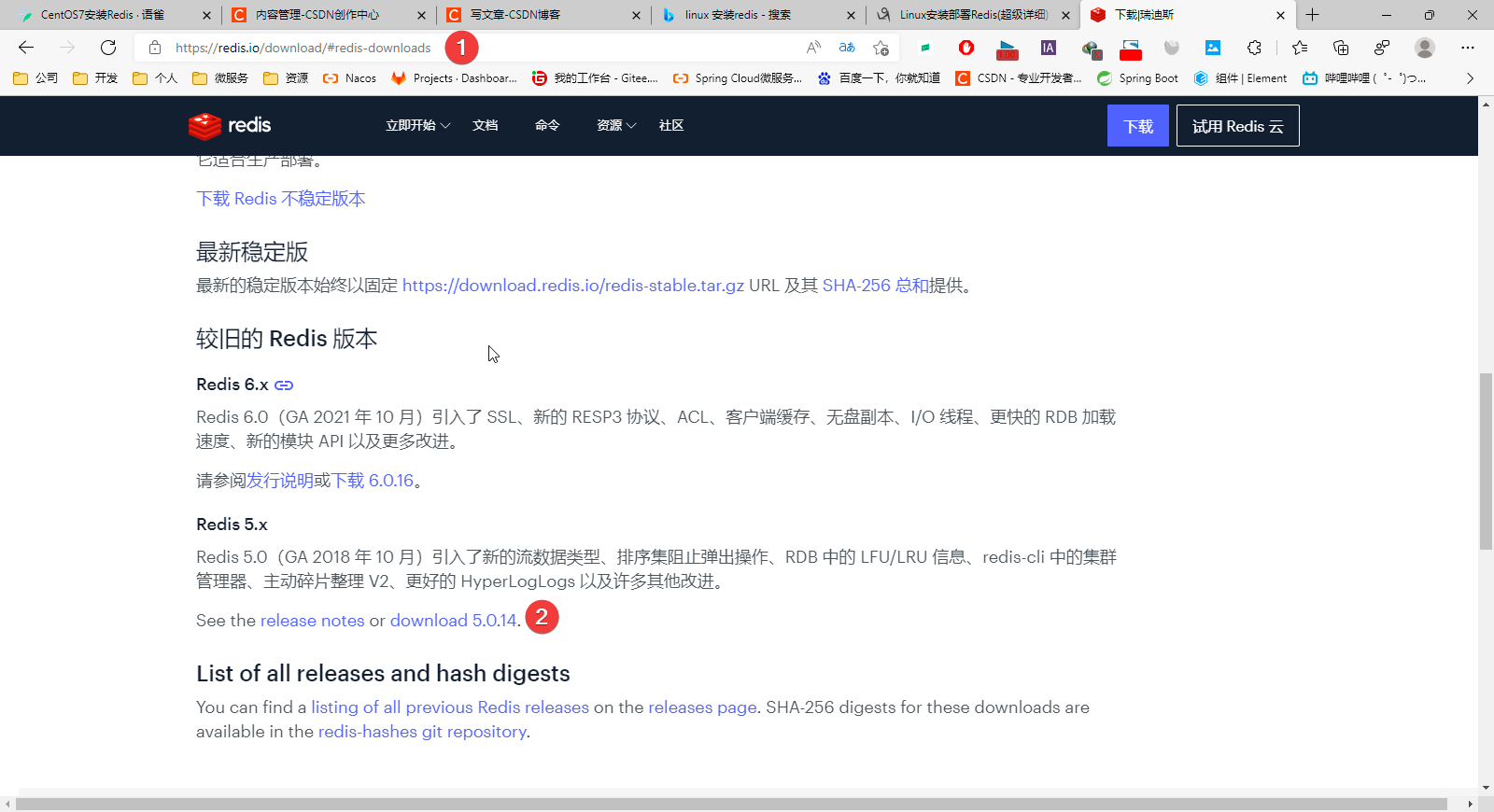
Task: Click the green extension icon after favorites
Action: pyautogui.click(x=925, y=48)
